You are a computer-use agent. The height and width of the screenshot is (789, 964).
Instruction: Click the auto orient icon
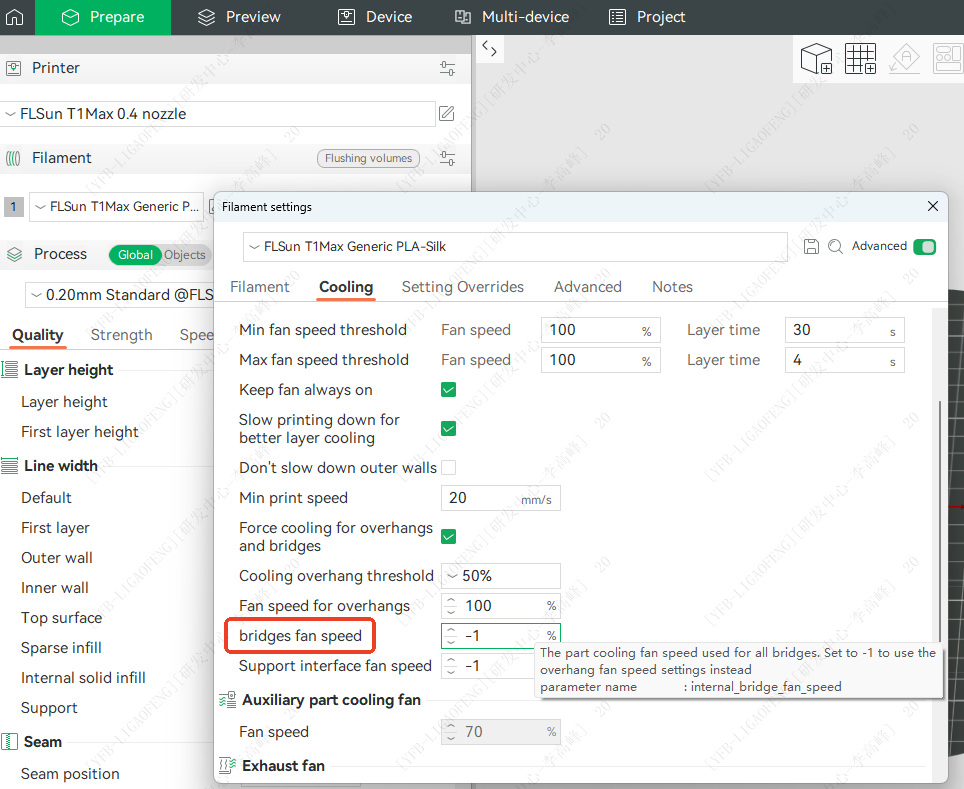click(x=904, y=58)
